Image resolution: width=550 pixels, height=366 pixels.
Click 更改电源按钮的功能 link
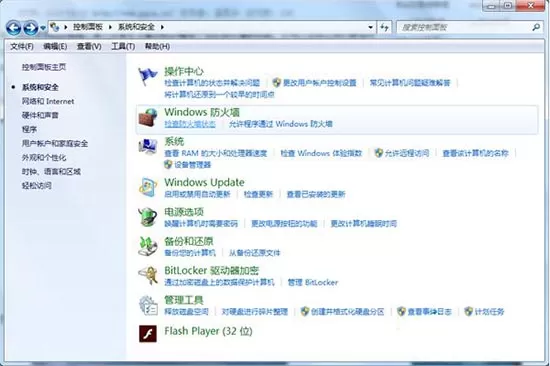coord(284,224)
